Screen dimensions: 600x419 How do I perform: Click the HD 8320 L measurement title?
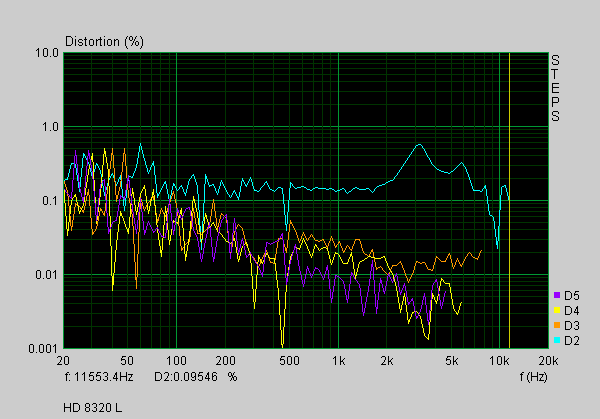(93, 408)
